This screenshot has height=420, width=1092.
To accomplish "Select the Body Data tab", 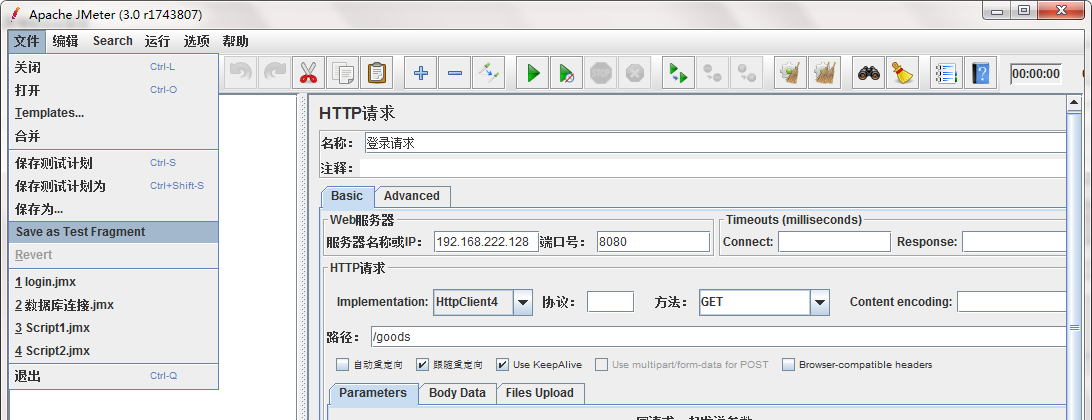I will coord(457,393).
